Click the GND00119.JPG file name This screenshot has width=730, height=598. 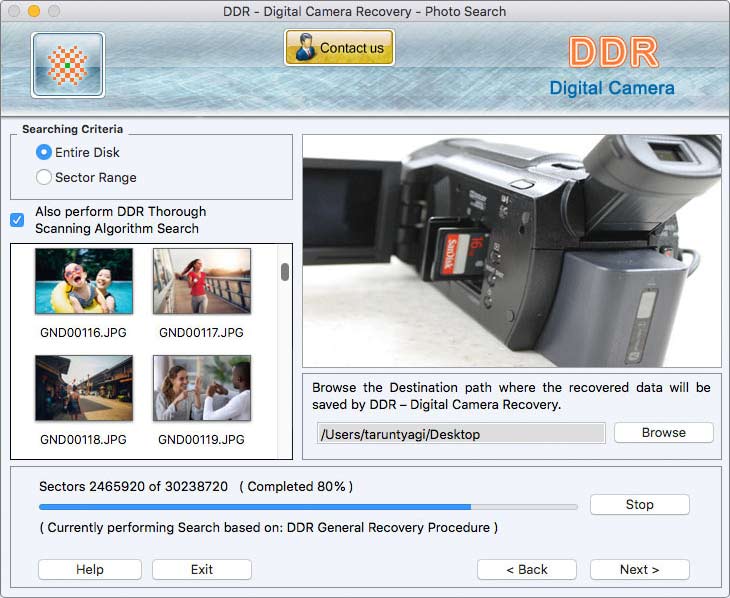(201, 440)
